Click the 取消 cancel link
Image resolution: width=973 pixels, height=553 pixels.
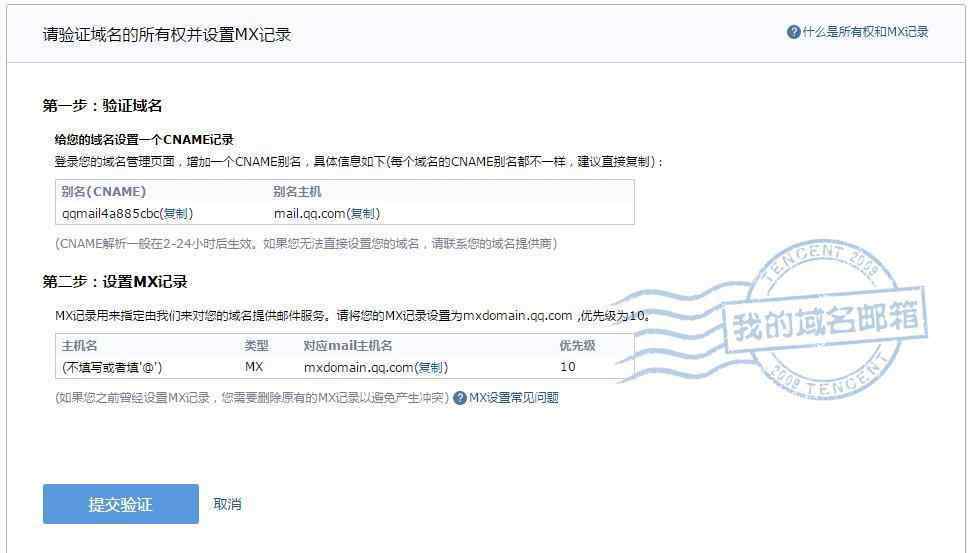coord(227,504)
